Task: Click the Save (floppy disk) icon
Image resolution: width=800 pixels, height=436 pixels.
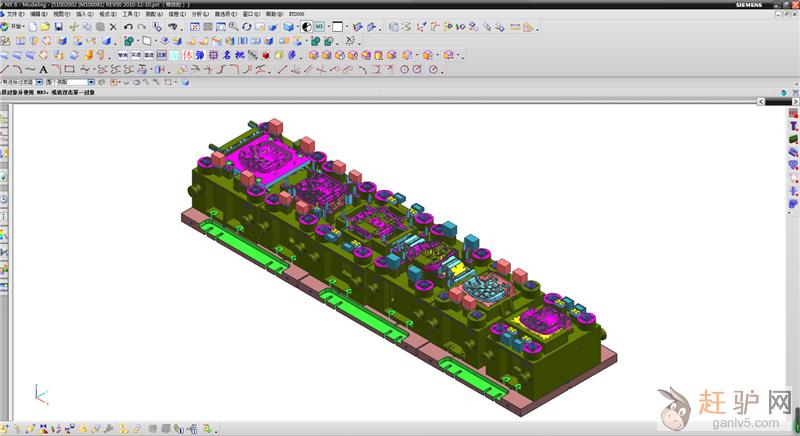Action: click(59, 27)
